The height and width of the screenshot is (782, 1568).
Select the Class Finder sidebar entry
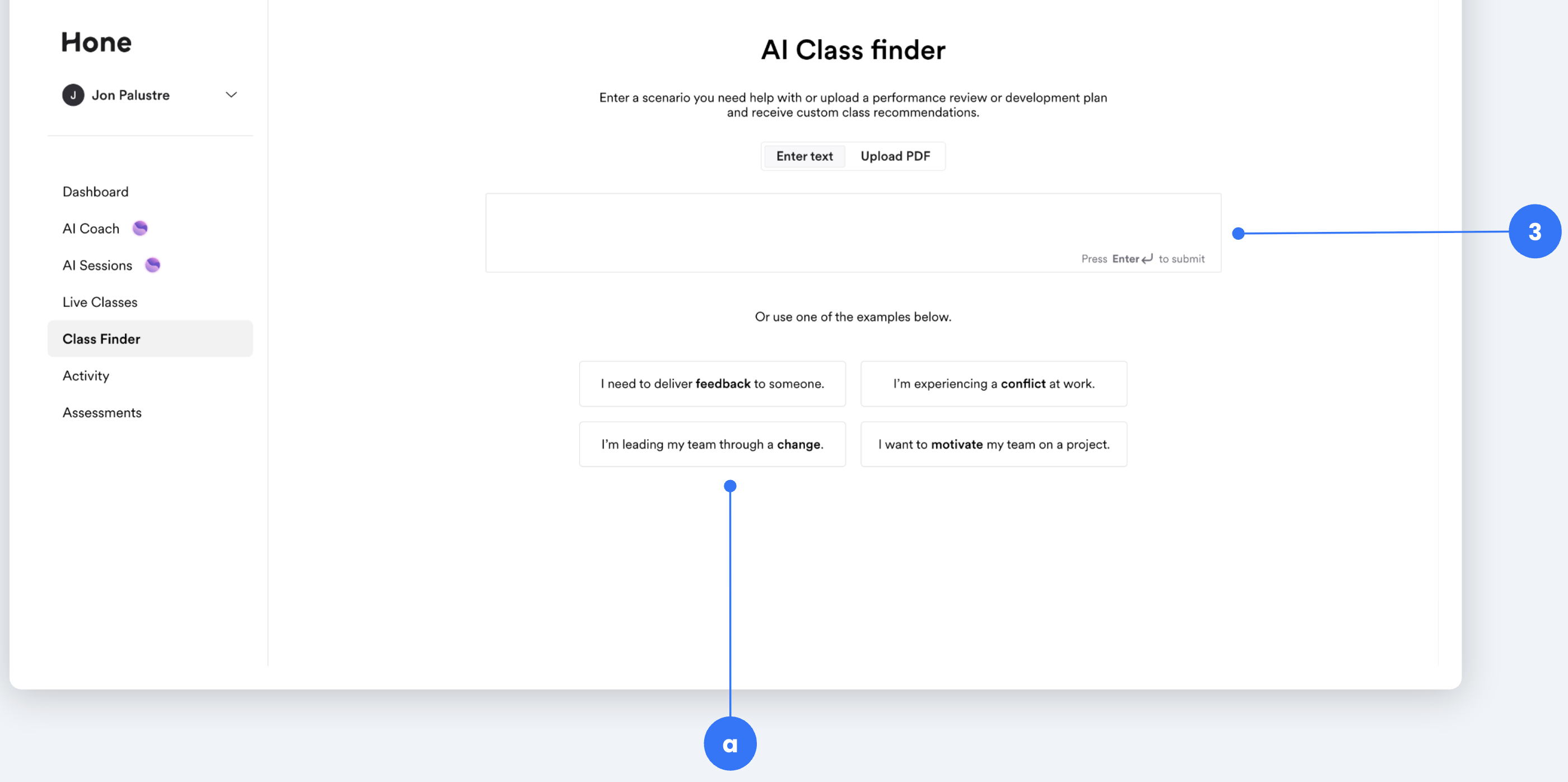point(101,338)
